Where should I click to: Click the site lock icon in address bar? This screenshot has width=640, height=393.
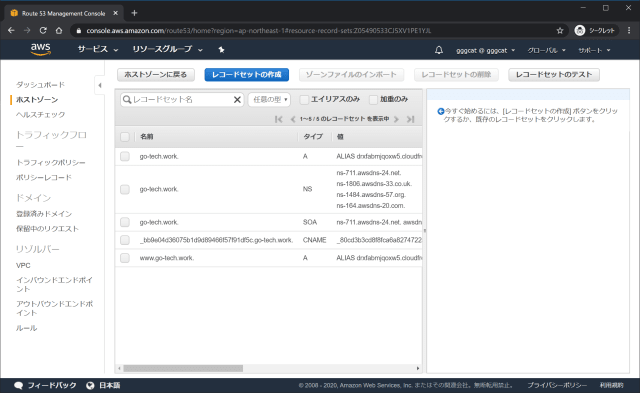79,31
